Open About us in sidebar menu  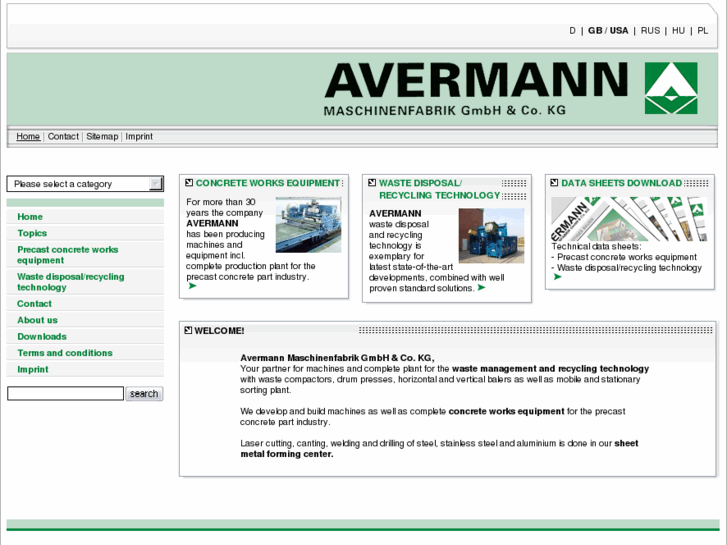click(85, 320)
